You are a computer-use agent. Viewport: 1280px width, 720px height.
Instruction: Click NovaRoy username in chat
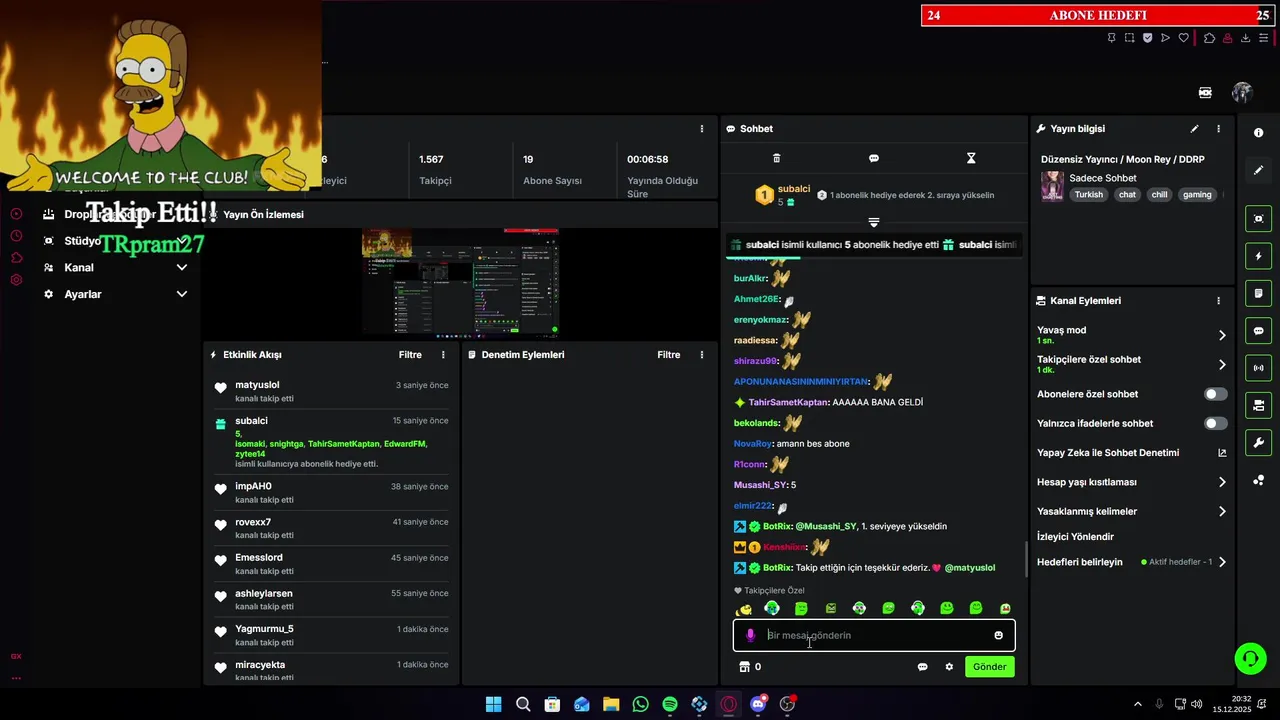[x=753, y=444]
